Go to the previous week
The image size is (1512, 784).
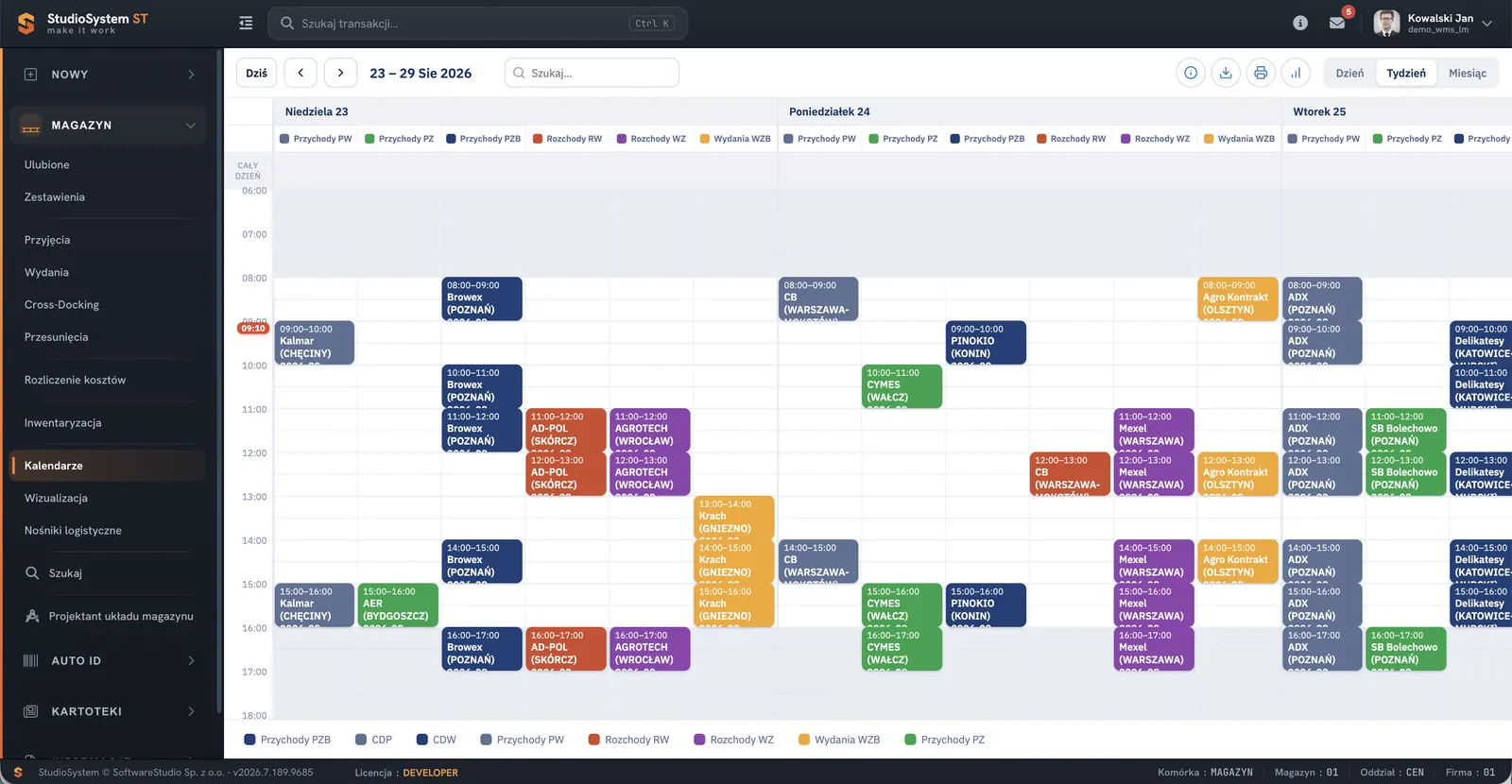point(301,73)
